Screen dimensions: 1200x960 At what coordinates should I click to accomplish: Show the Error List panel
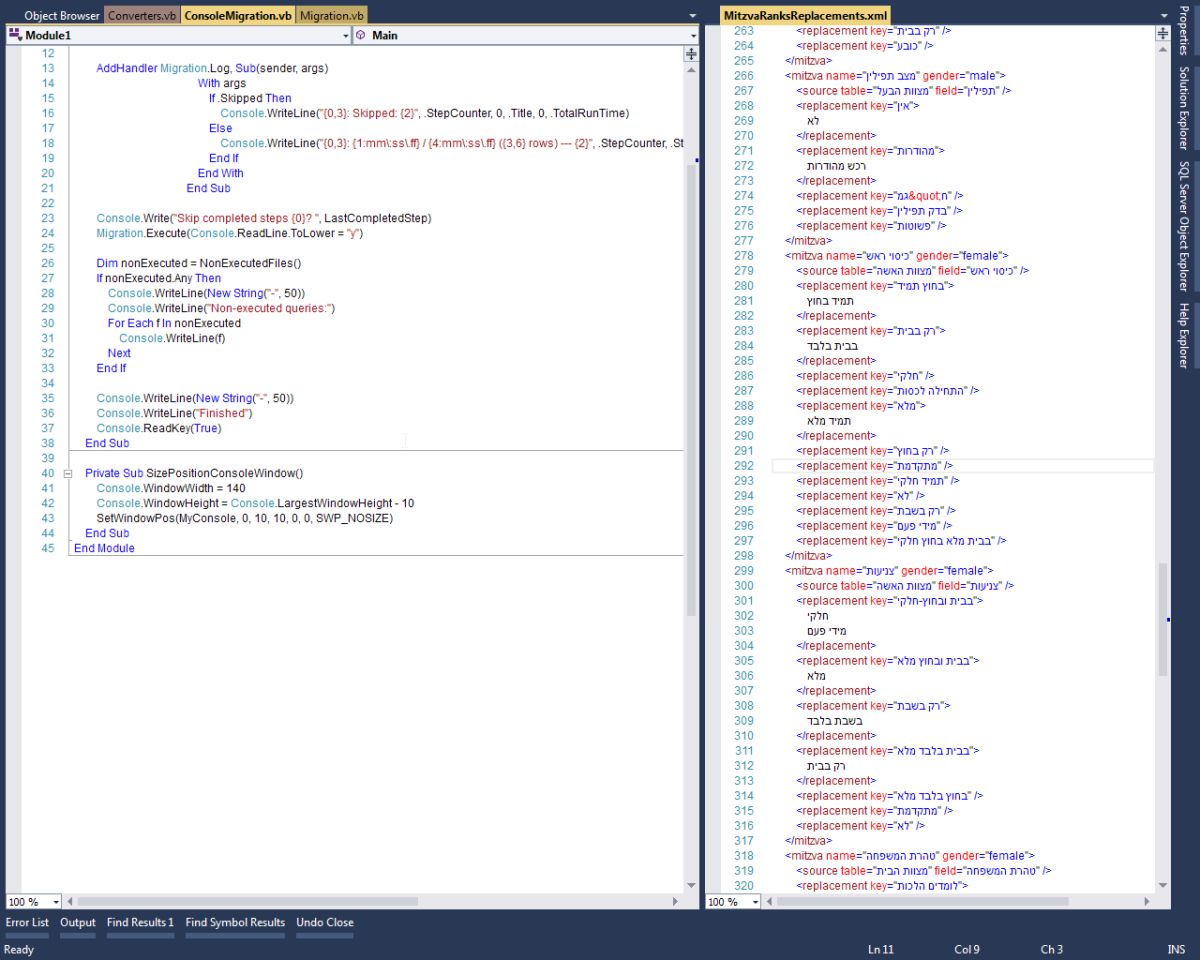27,922
